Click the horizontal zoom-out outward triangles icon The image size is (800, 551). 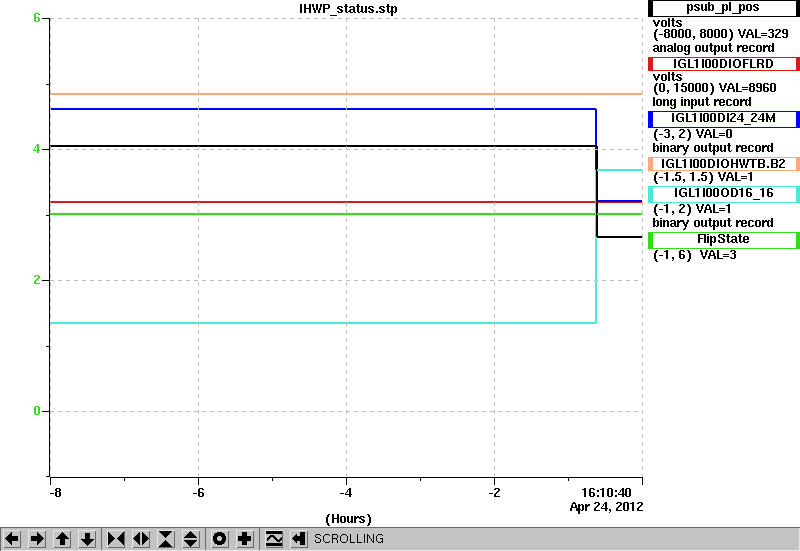[141, 539]
